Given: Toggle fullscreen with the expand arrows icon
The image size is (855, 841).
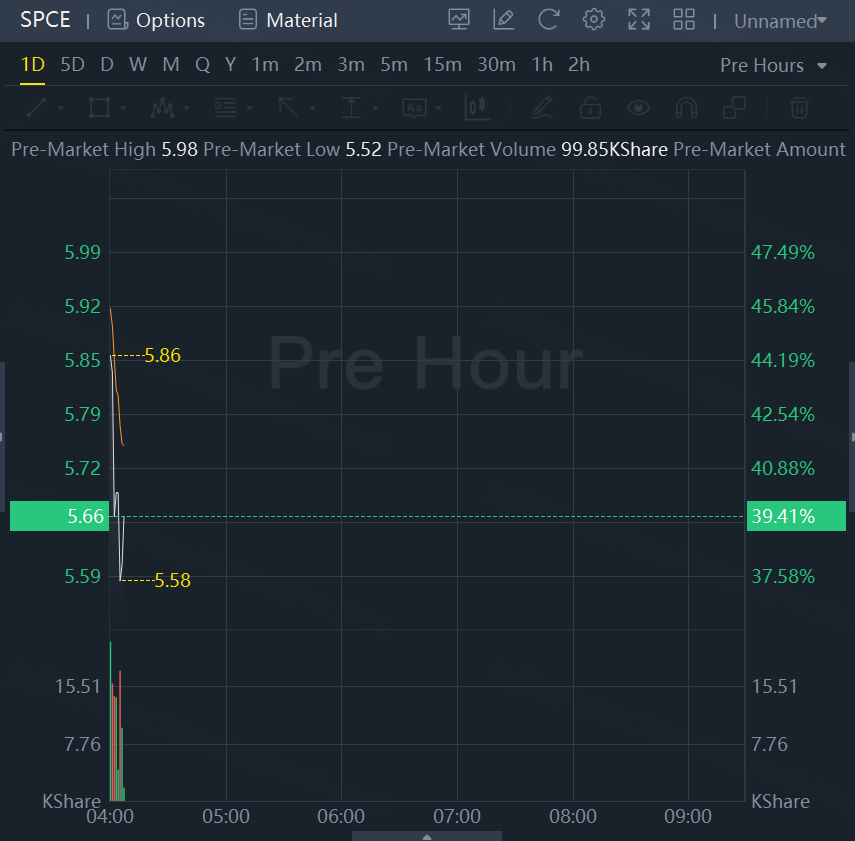Looking at the screenshot, I should [x=639, y=20].
